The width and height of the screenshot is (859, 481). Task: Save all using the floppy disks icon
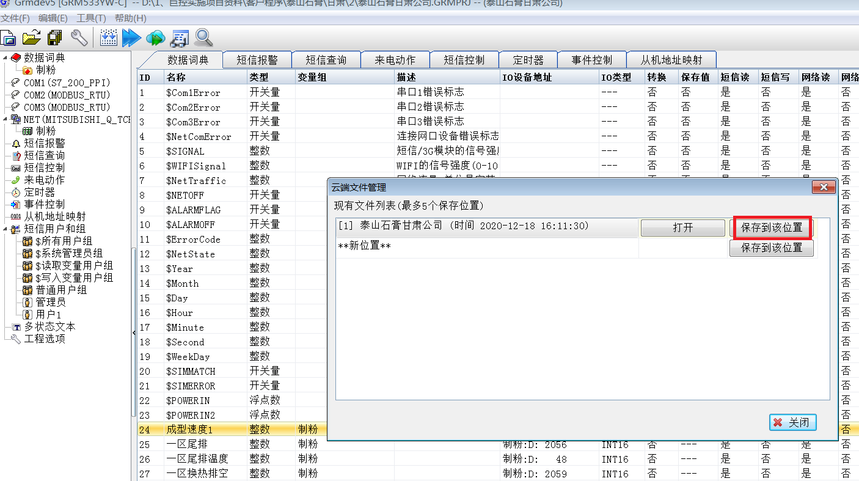[55, 38]
